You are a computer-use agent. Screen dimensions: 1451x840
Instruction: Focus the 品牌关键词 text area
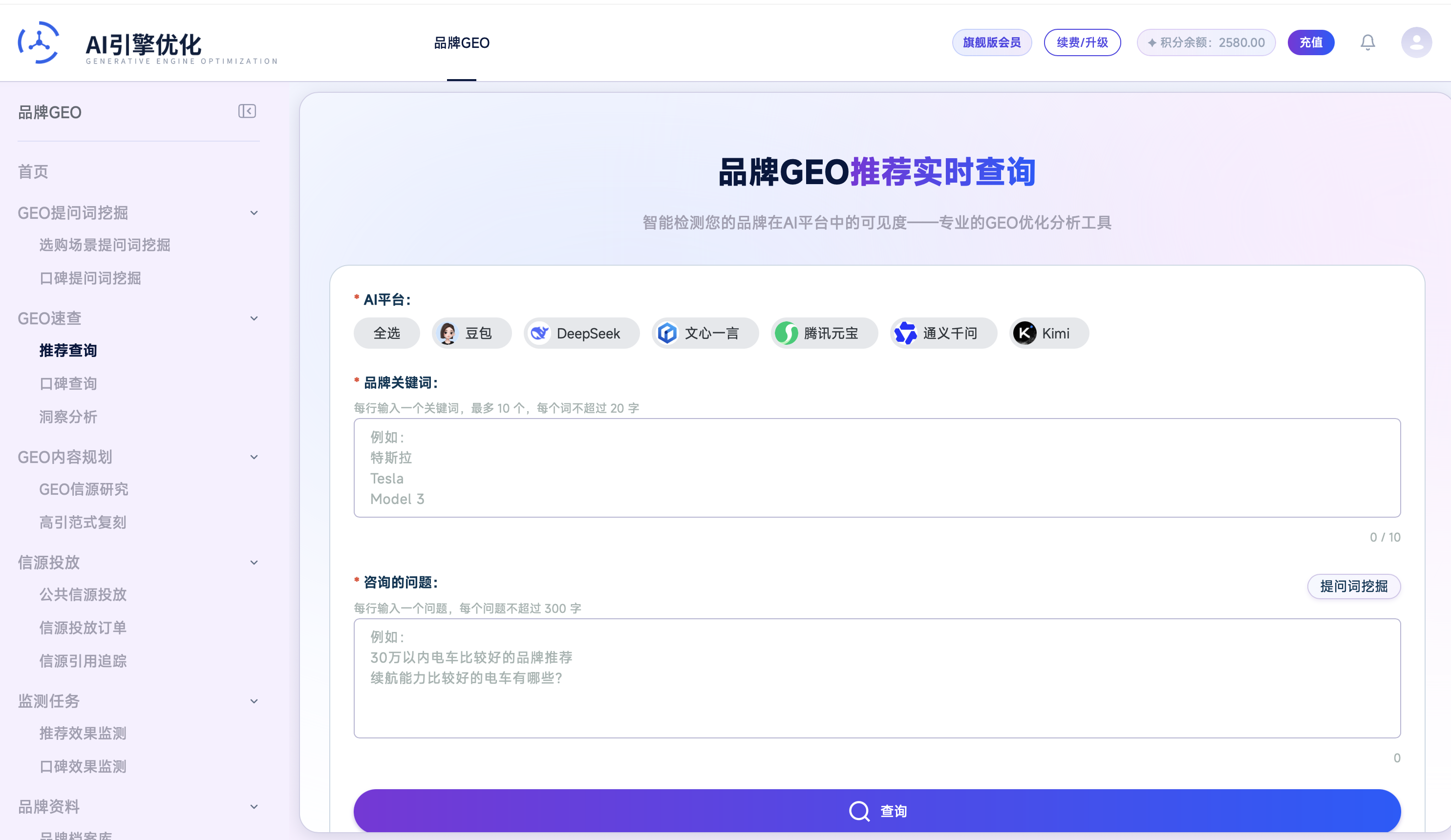pyautogui.click(x=877, y=468)
